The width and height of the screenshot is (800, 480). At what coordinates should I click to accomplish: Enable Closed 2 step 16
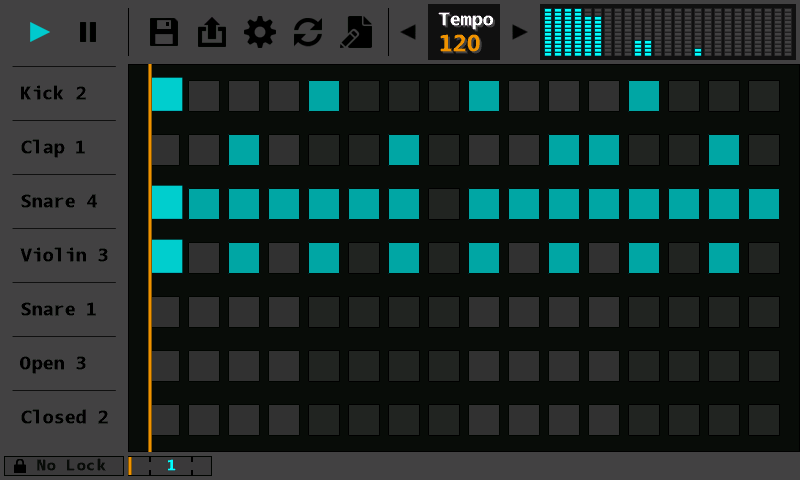(764, 420)
